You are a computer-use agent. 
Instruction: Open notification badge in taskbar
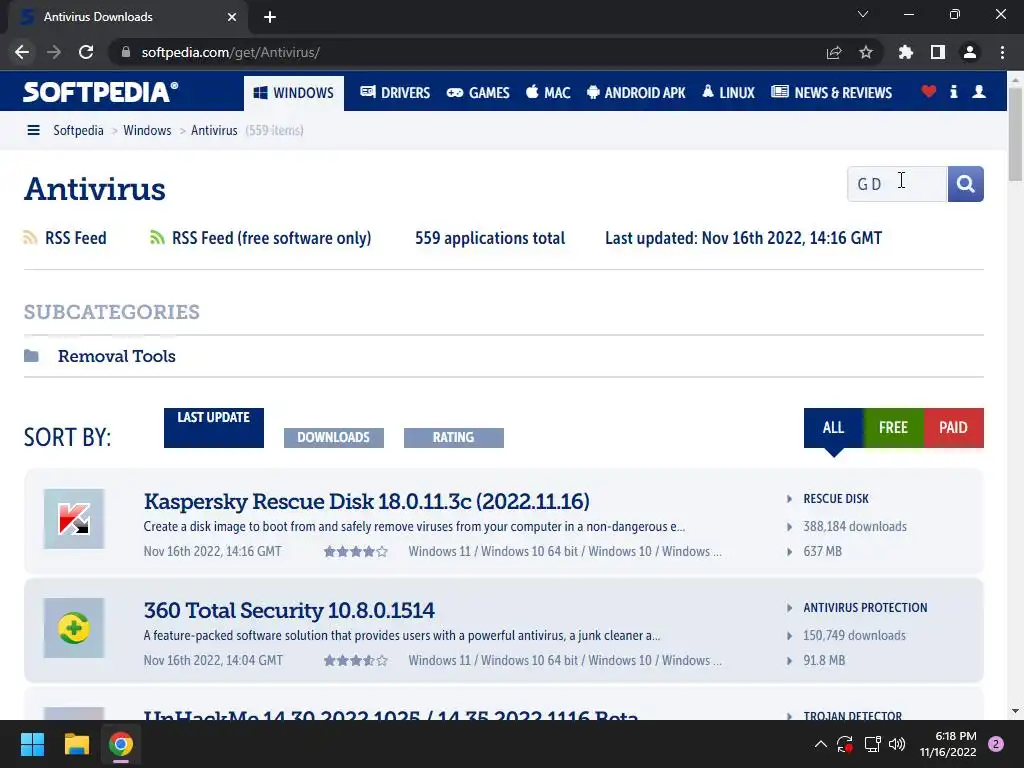[996, 744]
